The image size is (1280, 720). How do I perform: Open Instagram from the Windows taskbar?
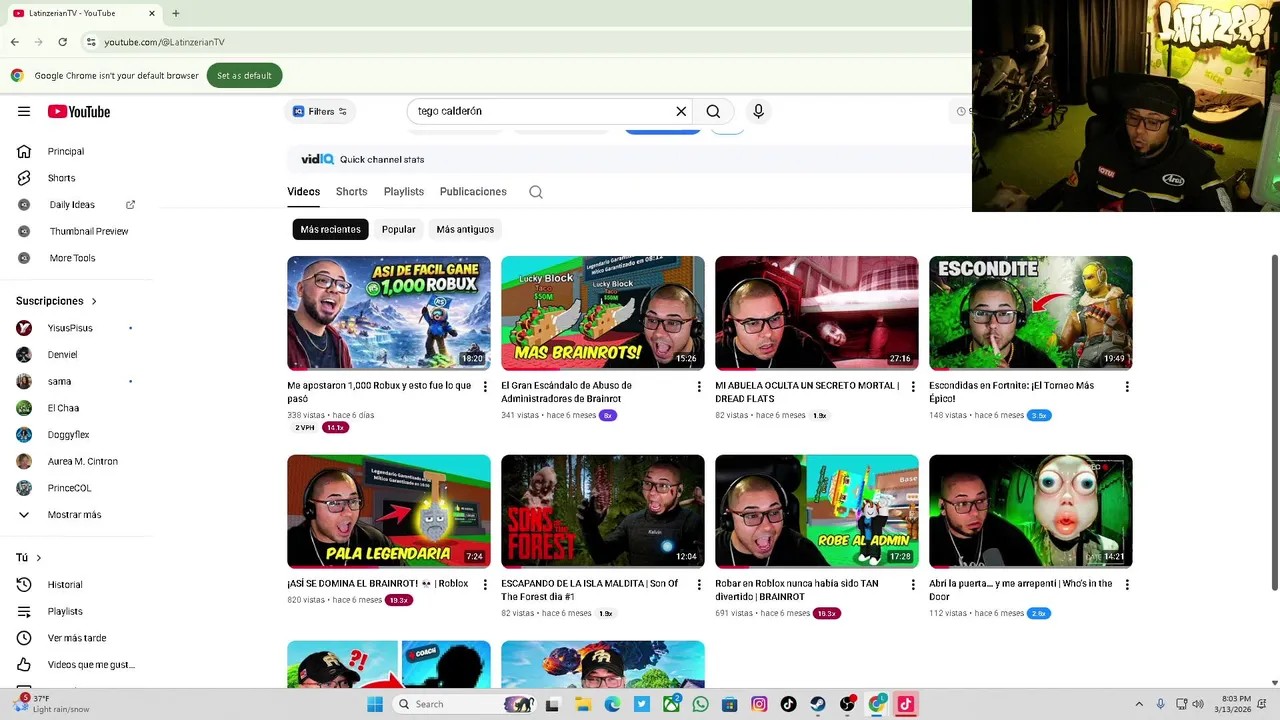759,704
